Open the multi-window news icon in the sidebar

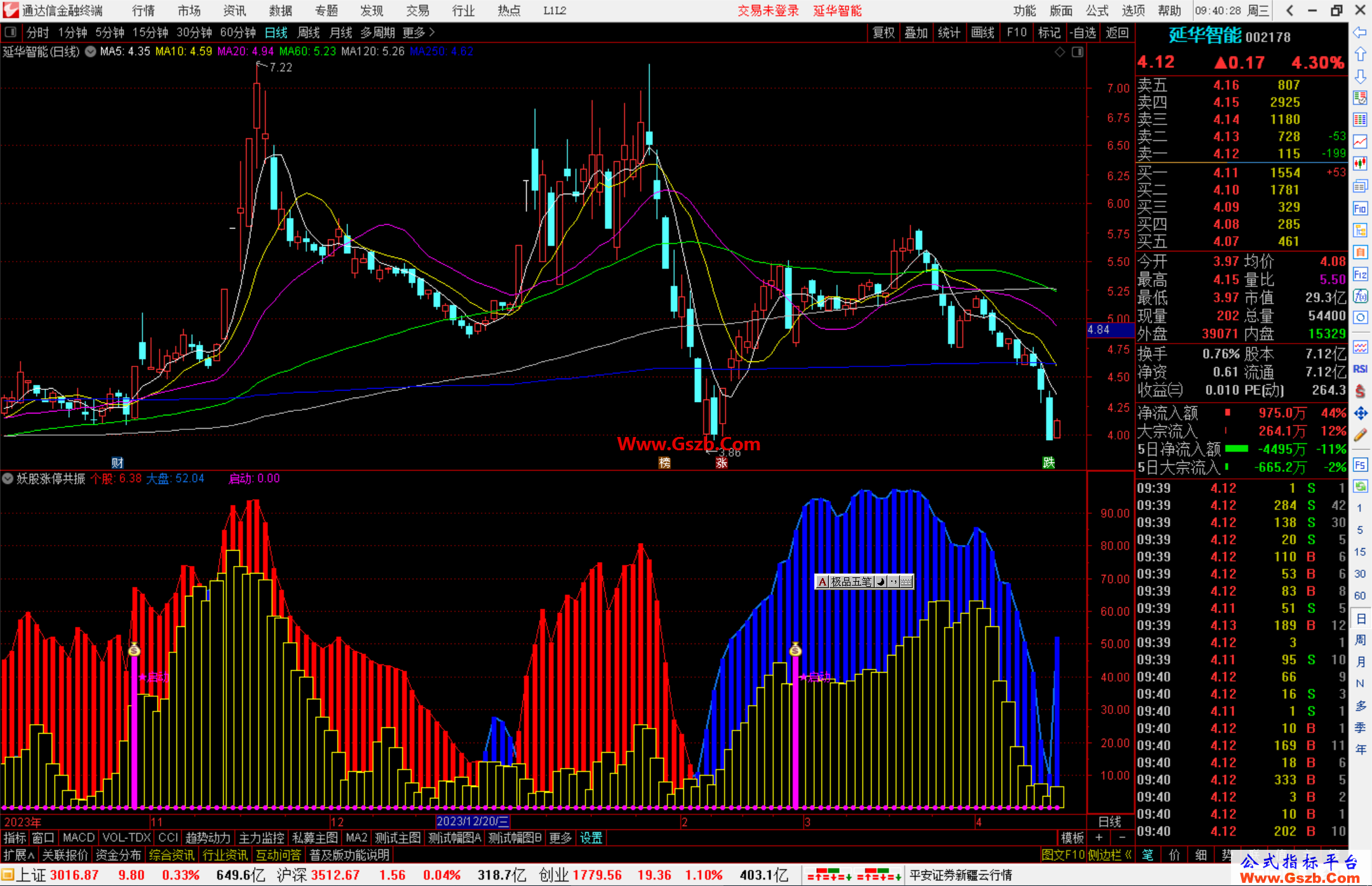coord(1360,186)
